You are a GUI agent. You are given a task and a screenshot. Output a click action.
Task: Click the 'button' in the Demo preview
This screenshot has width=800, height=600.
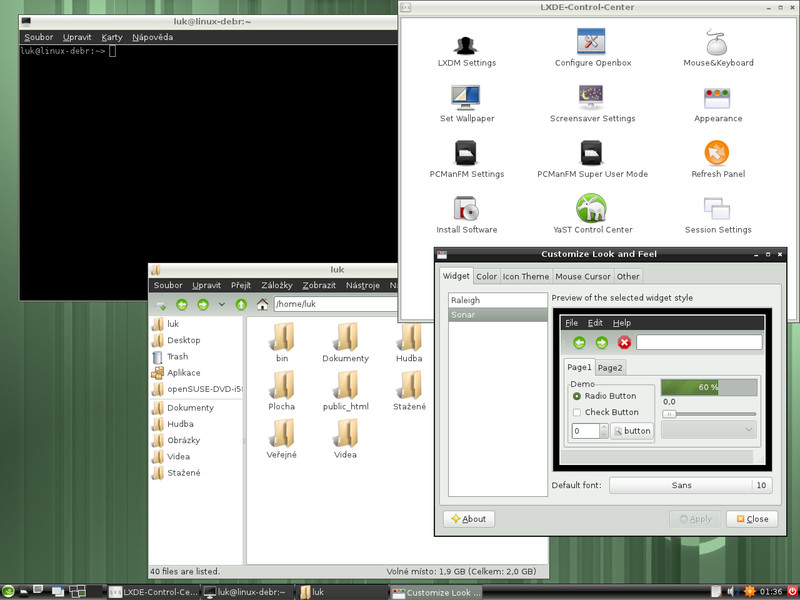632,431
